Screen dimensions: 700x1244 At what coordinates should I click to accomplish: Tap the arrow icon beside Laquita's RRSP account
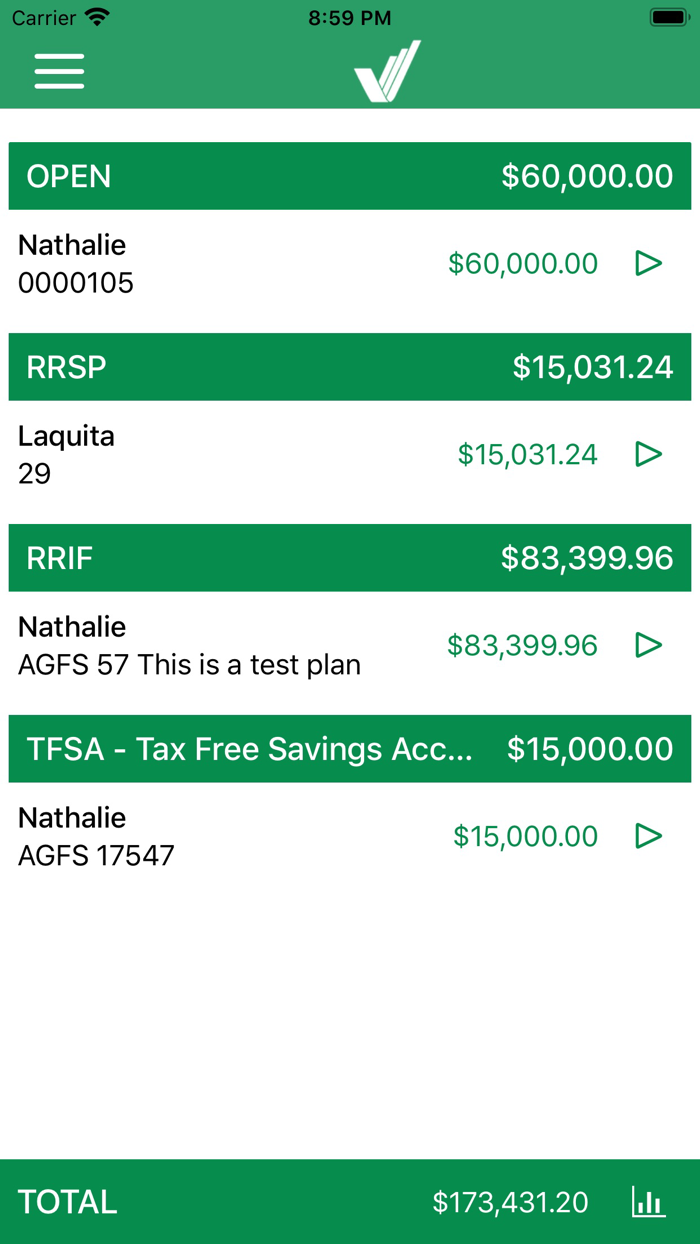649,454
